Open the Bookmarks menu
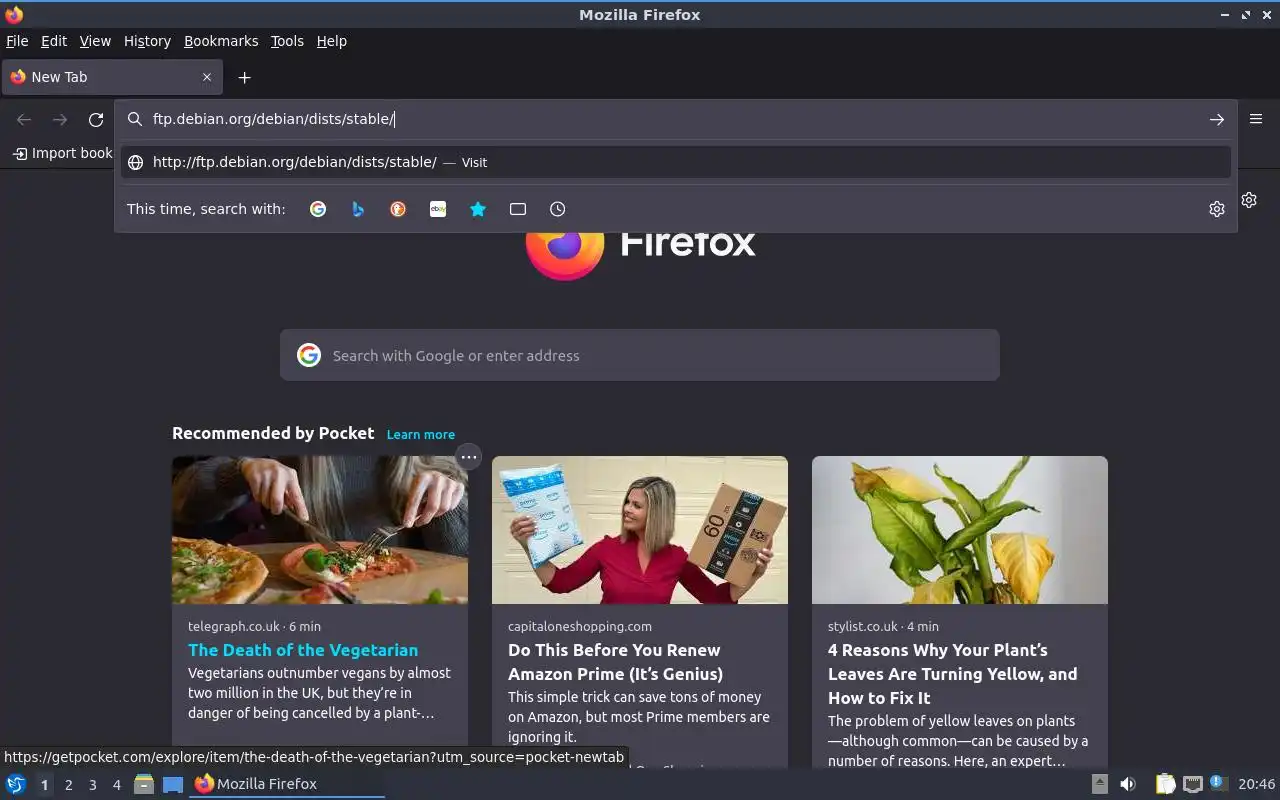The width and height of the screenshot is (1280, 800). pyautogui.click(x=221, y=41)
